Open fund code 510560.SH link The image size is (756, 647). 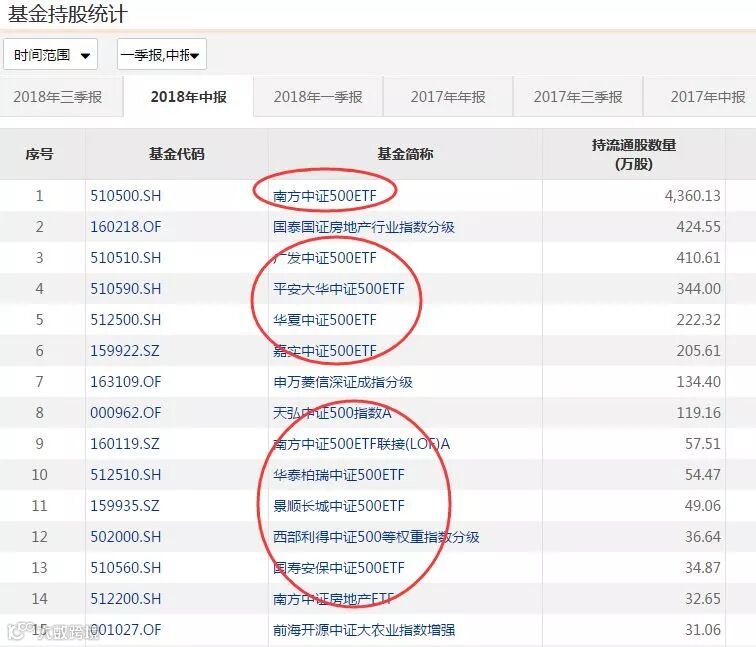pos(125,567)
